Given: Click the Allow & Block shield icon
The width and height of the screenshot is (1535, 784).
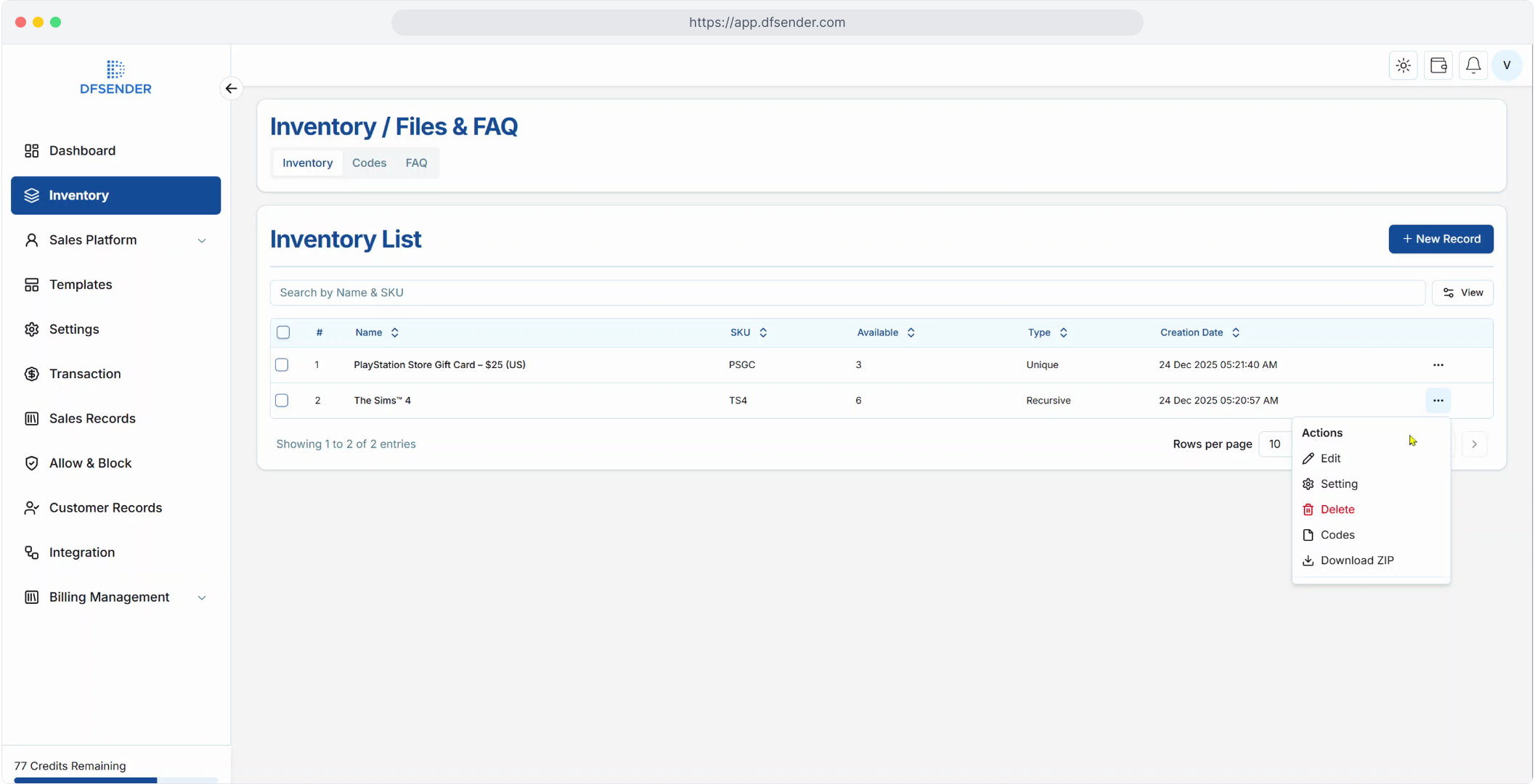Looking at the screenshot, I should pyautogui.click(x=31, y=463).
